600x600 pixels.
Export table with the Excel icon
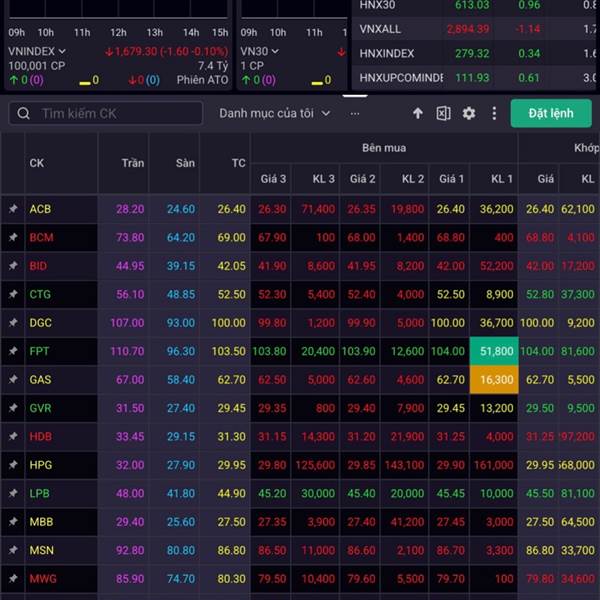(x=443, y=113)
